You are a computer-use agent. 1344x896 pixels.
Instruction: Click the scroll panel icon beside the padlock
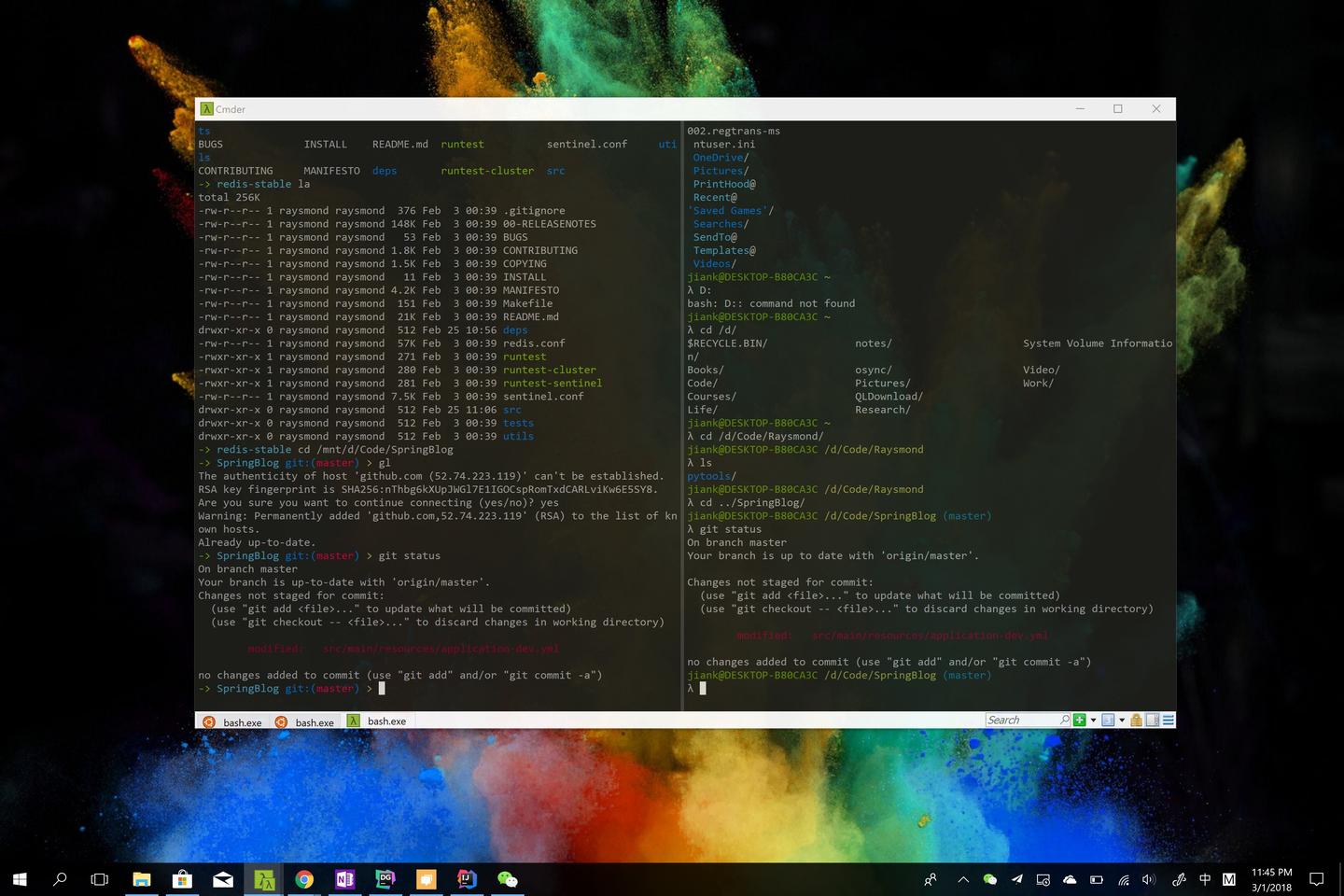coord(1152,720)
